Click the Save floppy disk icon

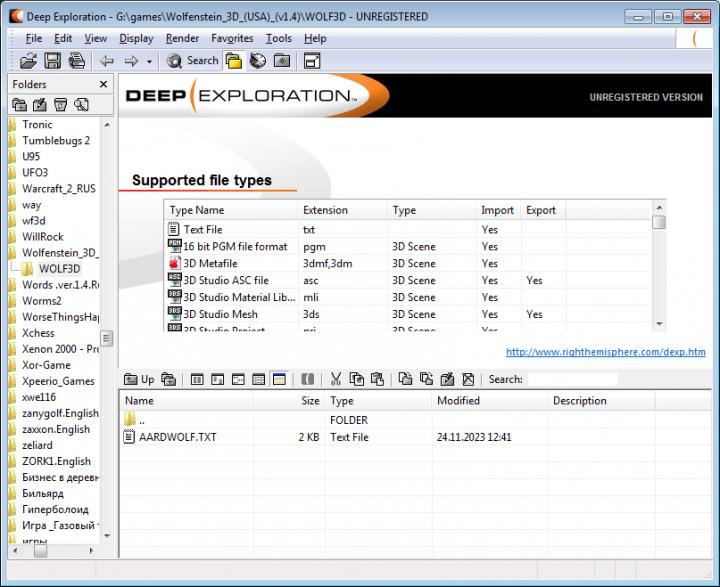[52, 61]
